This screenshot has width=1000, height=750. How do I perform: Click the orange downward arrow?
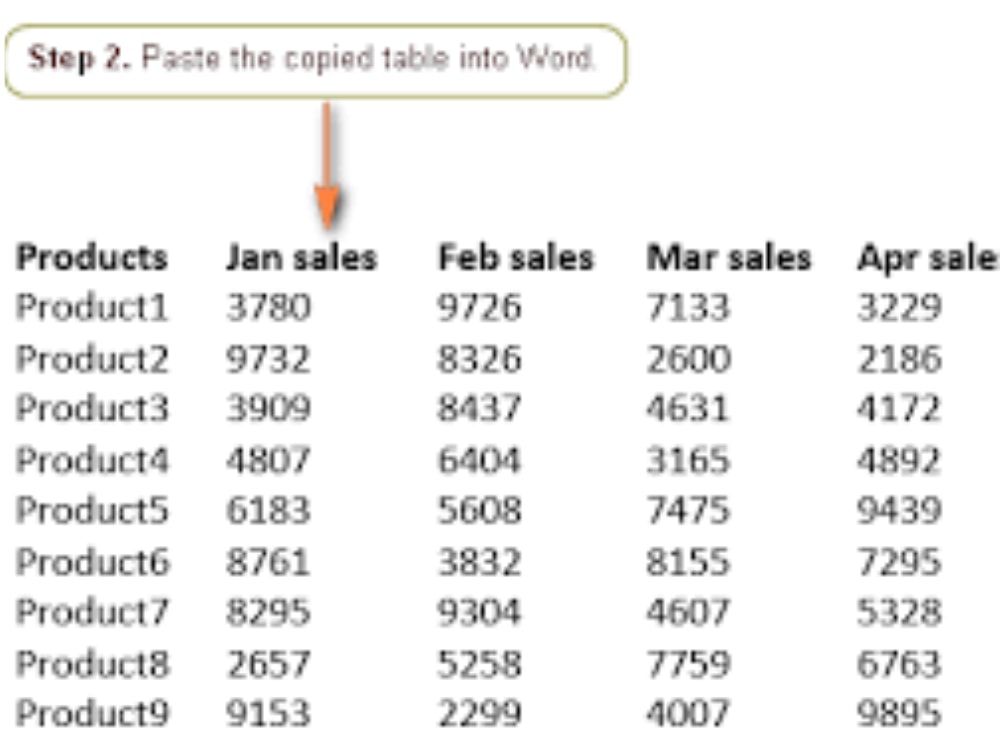(327, 166)
